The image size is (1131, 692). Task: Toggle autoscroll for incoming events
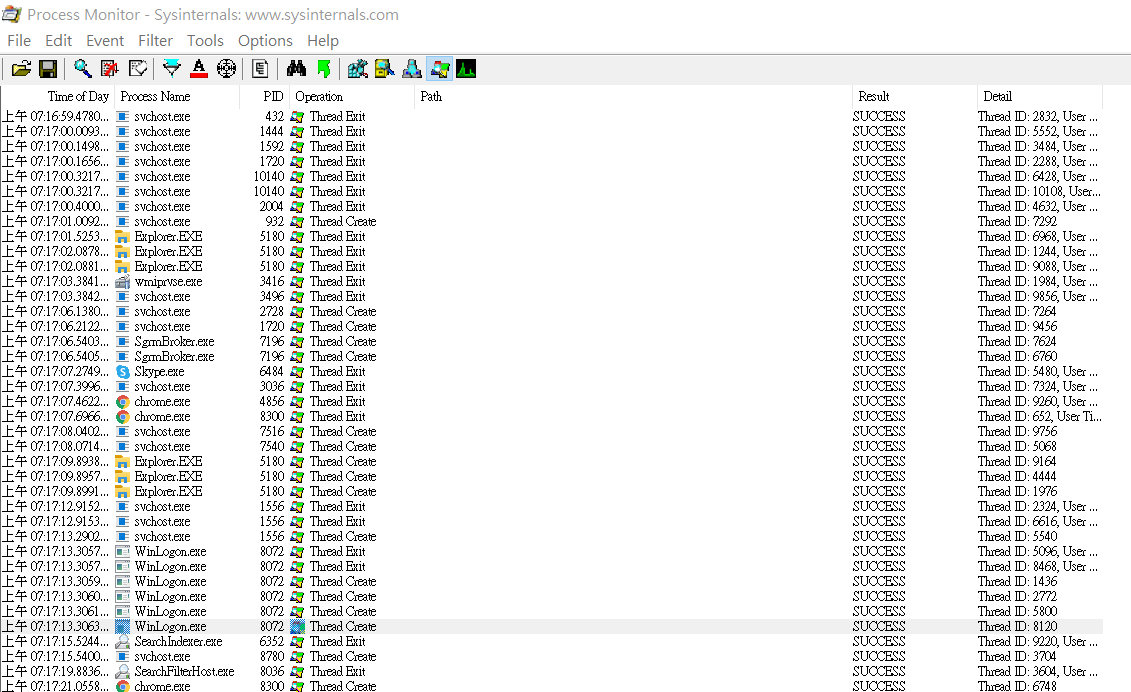(137, 68)
